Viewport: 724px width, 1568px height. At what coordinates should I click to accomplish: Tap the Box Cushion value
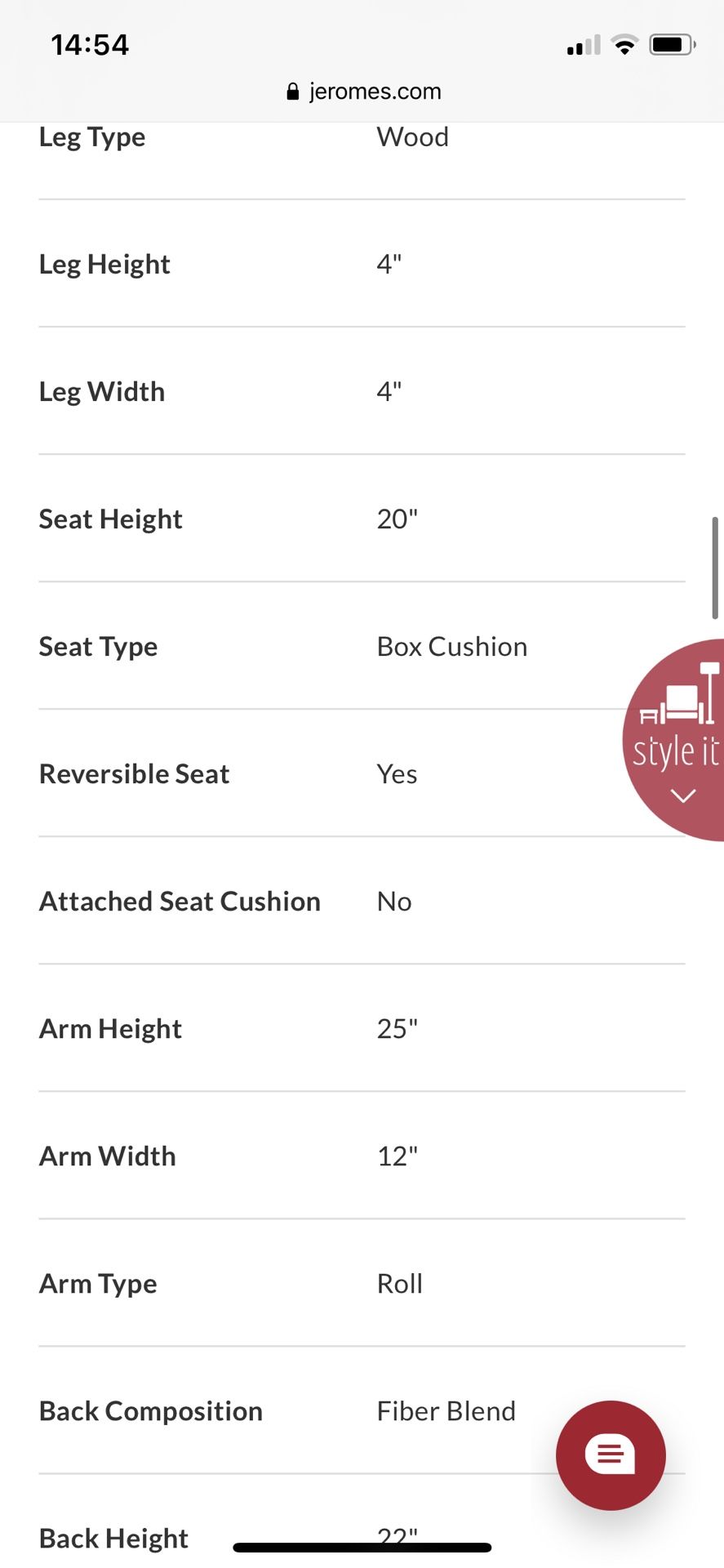click(452, 647)
